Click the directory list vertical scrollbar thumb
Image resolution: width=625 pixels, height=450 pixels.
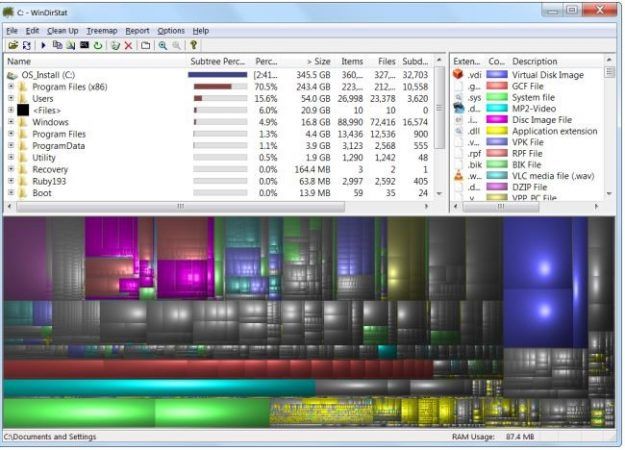(439, 108)
